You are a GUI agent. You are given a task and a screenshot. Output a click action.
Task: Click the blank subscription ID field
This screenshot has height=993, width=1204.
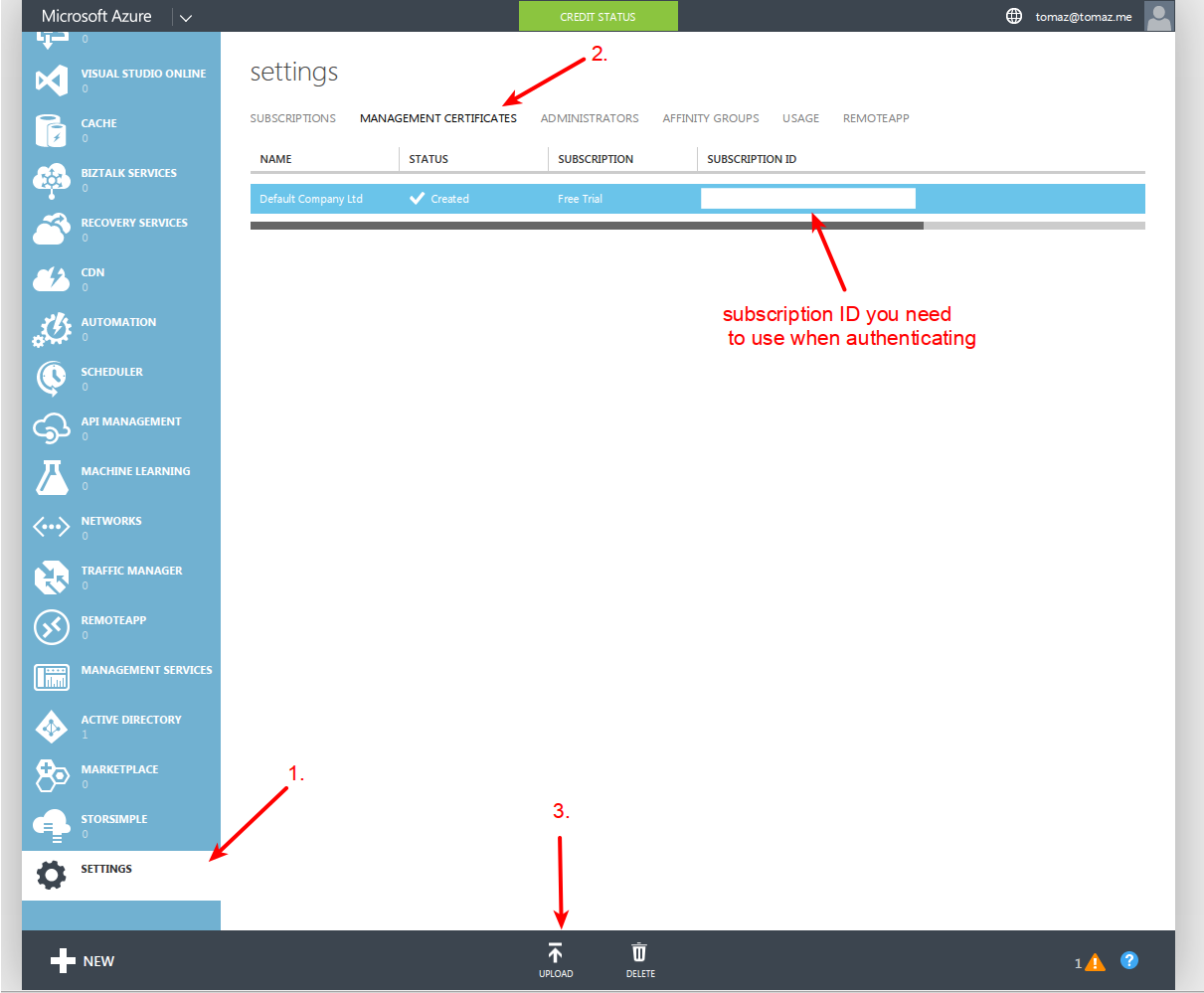click(x=808, y=198)
